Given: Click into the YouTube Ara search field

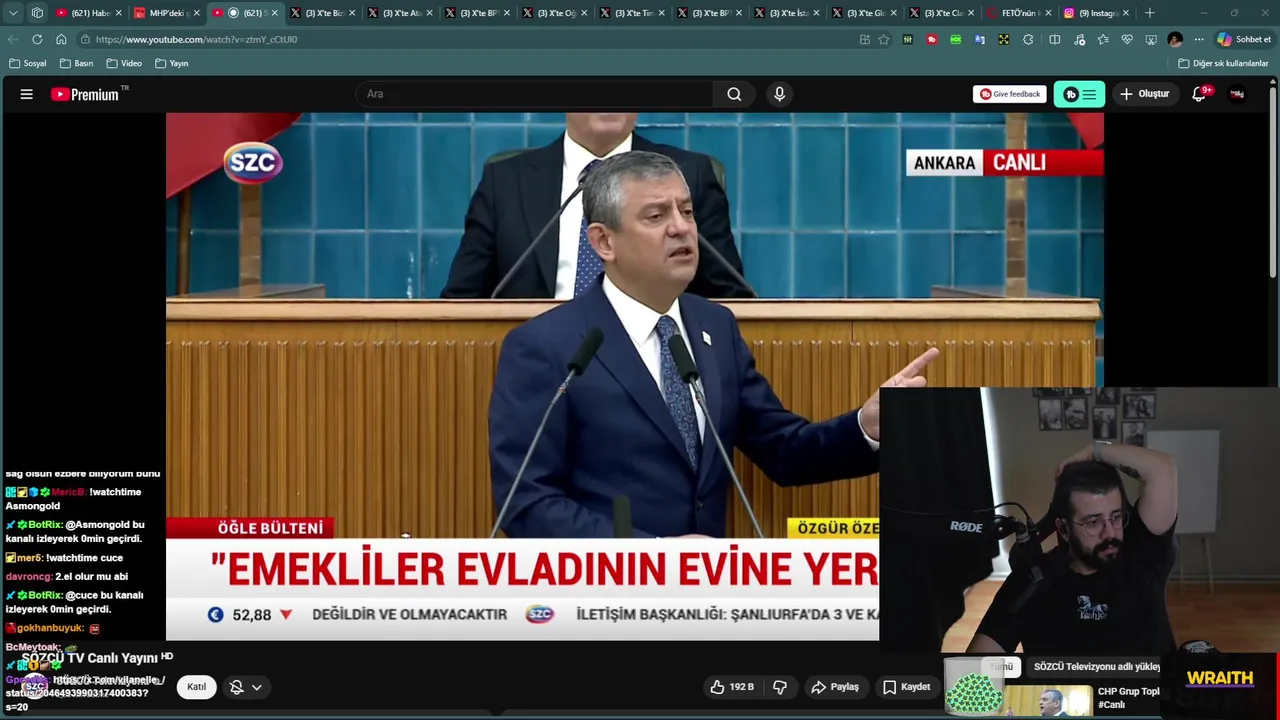Looking at the screenshot, I should point(535,94).
